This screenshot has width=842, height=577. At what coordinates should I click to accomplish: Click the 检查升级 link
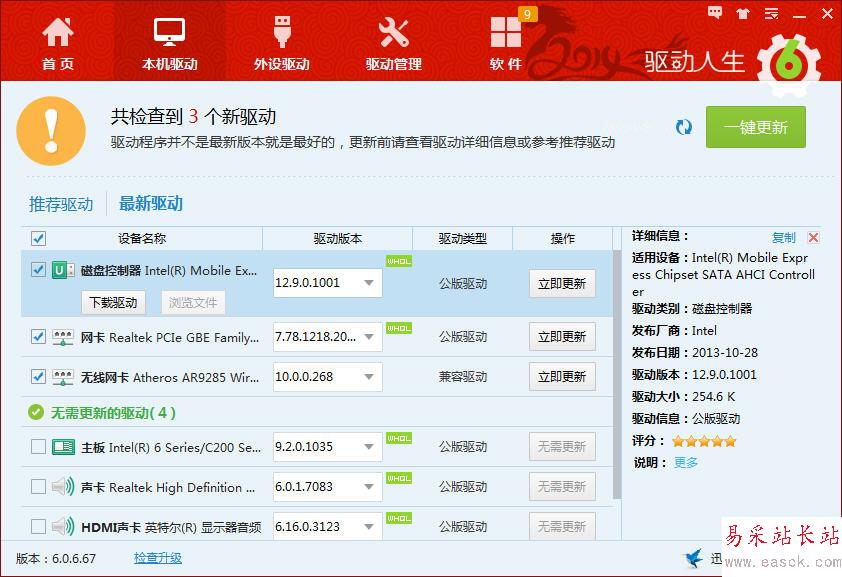click(158, 558)
